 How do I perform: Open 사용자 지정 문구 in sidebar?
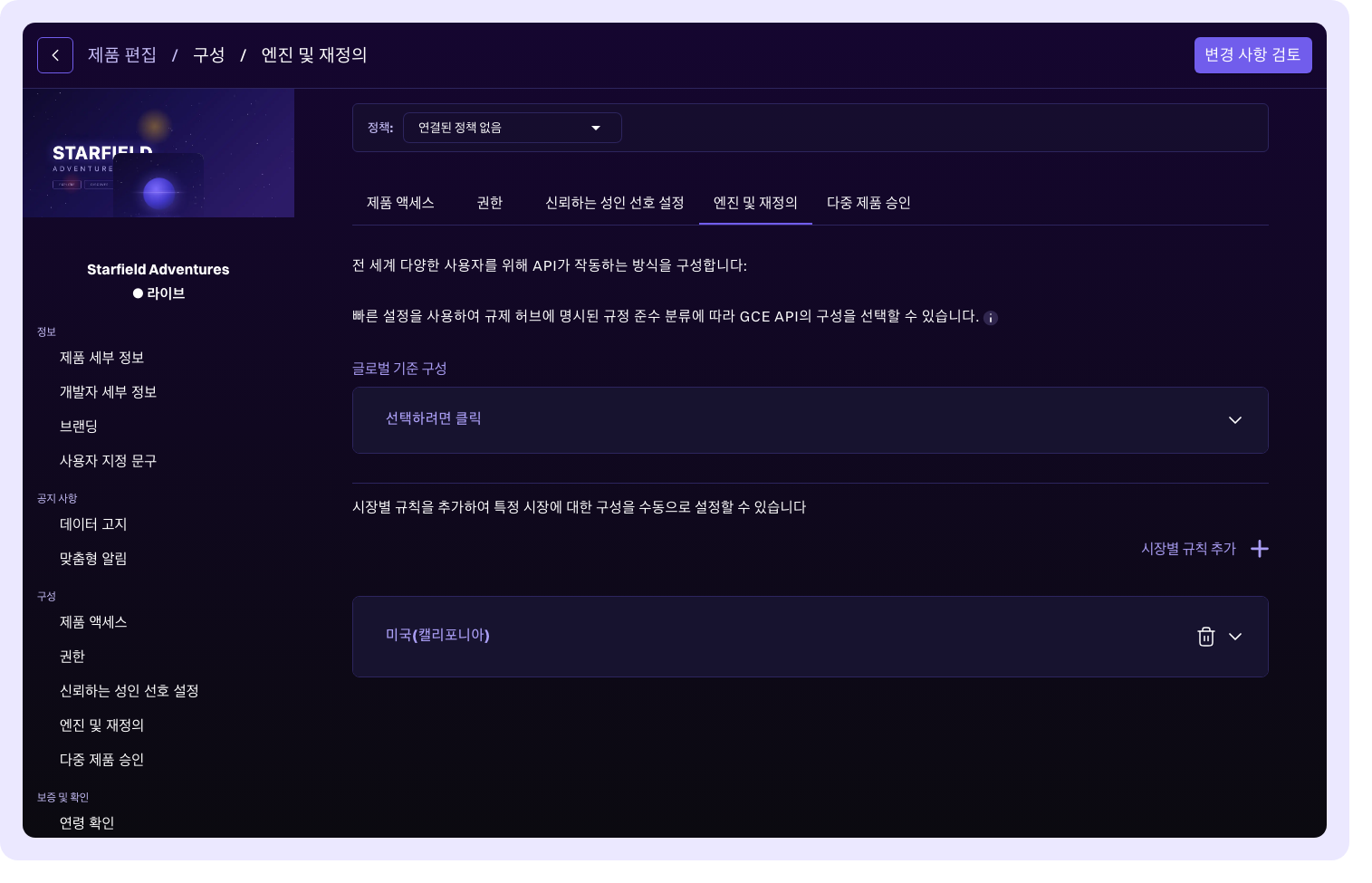109,461
